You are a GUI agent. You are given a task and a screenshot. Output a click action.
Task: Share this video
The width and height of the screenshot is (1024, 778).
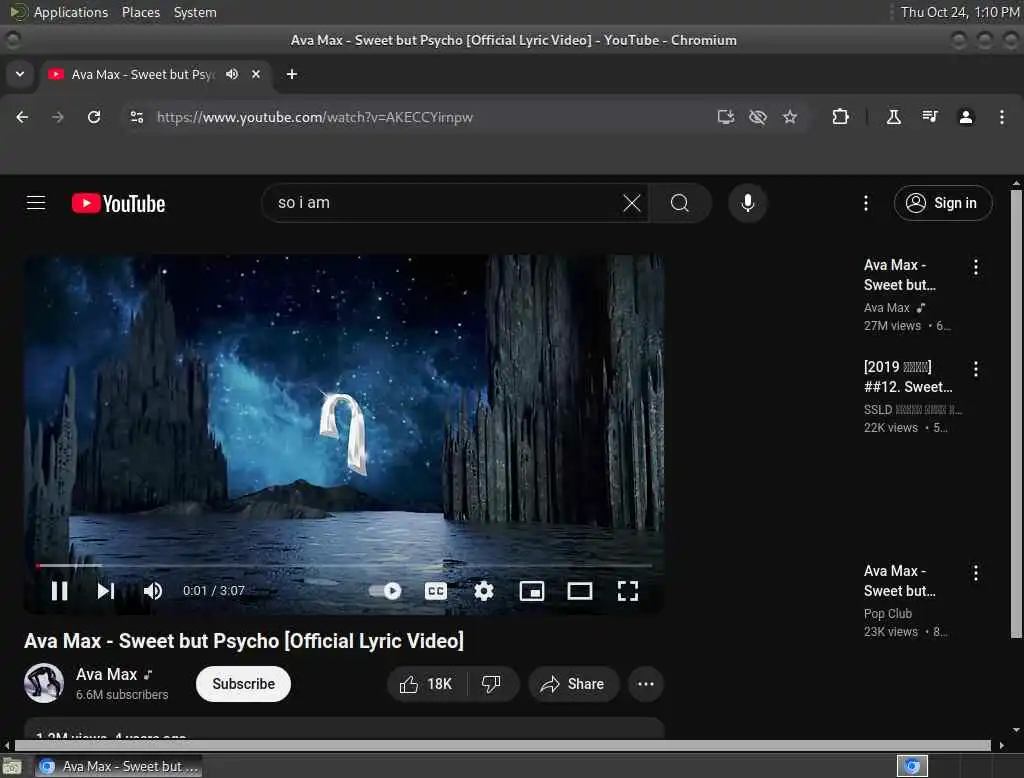[x=573, y=684]
